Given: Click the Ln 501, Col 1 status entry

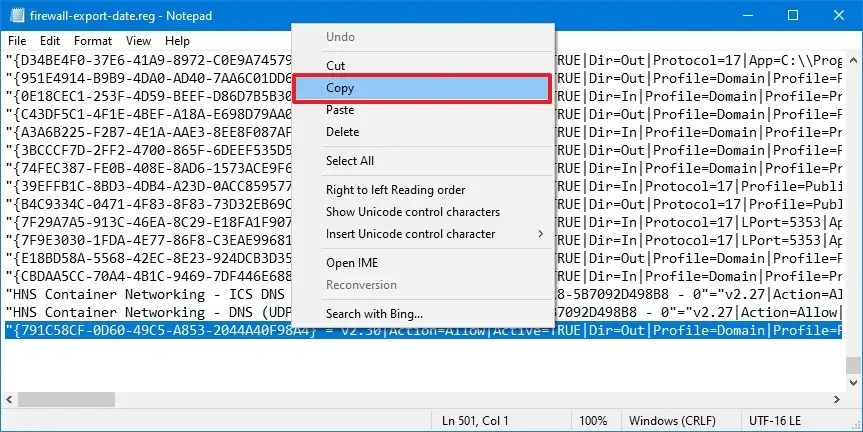Looking at the screenshot, I should point(474,421).
